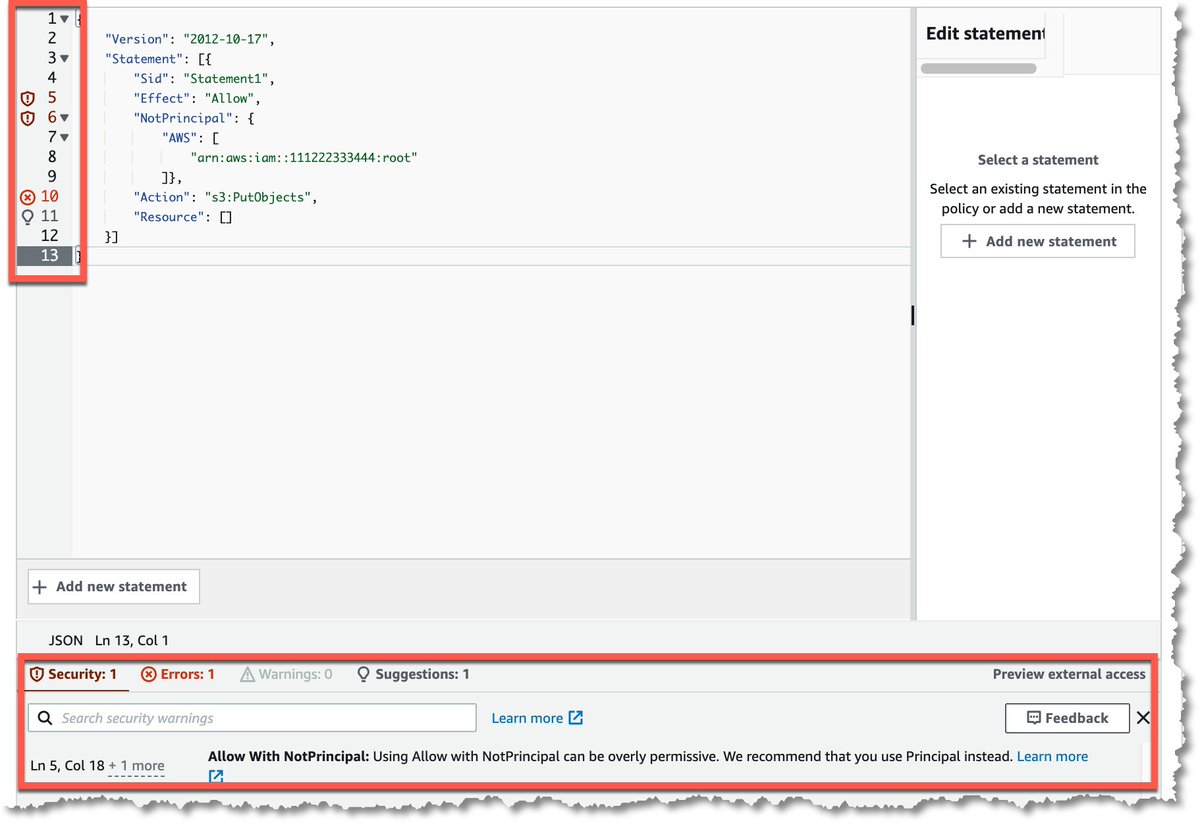Open Learn more link in NotPrincipal warning
Screen dimensions: 1200x823
click(x=1052, y=757)
